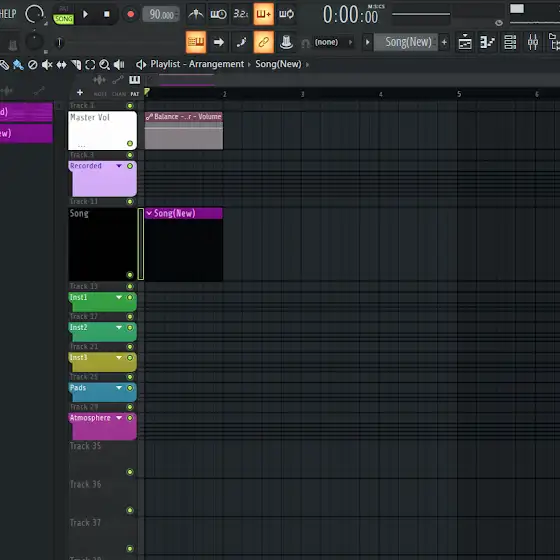Collapse the Pads group arrow
Screen dimensions: 560x560
119,388
